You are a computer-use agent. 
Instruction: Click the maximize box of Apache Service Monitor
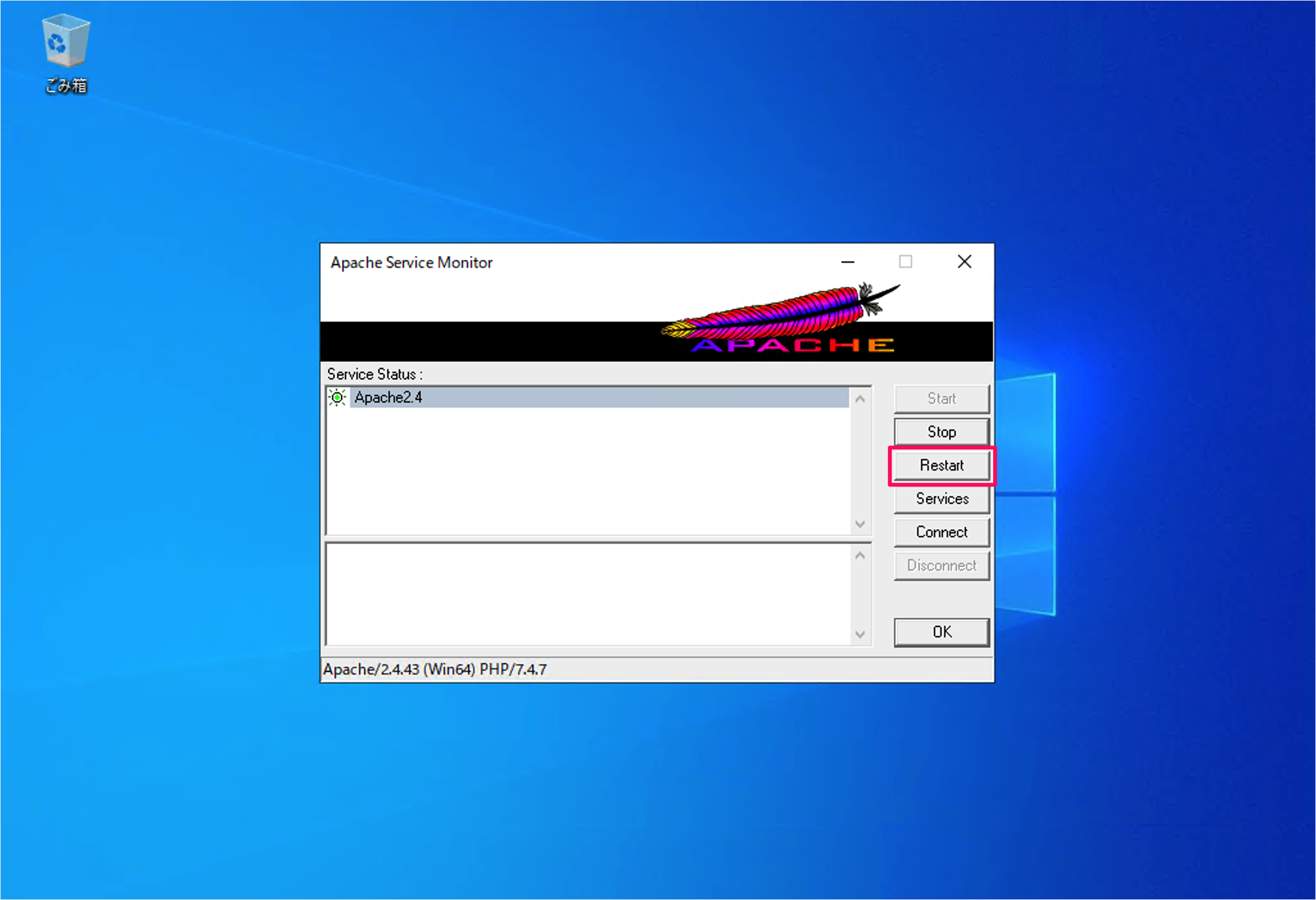905,262
